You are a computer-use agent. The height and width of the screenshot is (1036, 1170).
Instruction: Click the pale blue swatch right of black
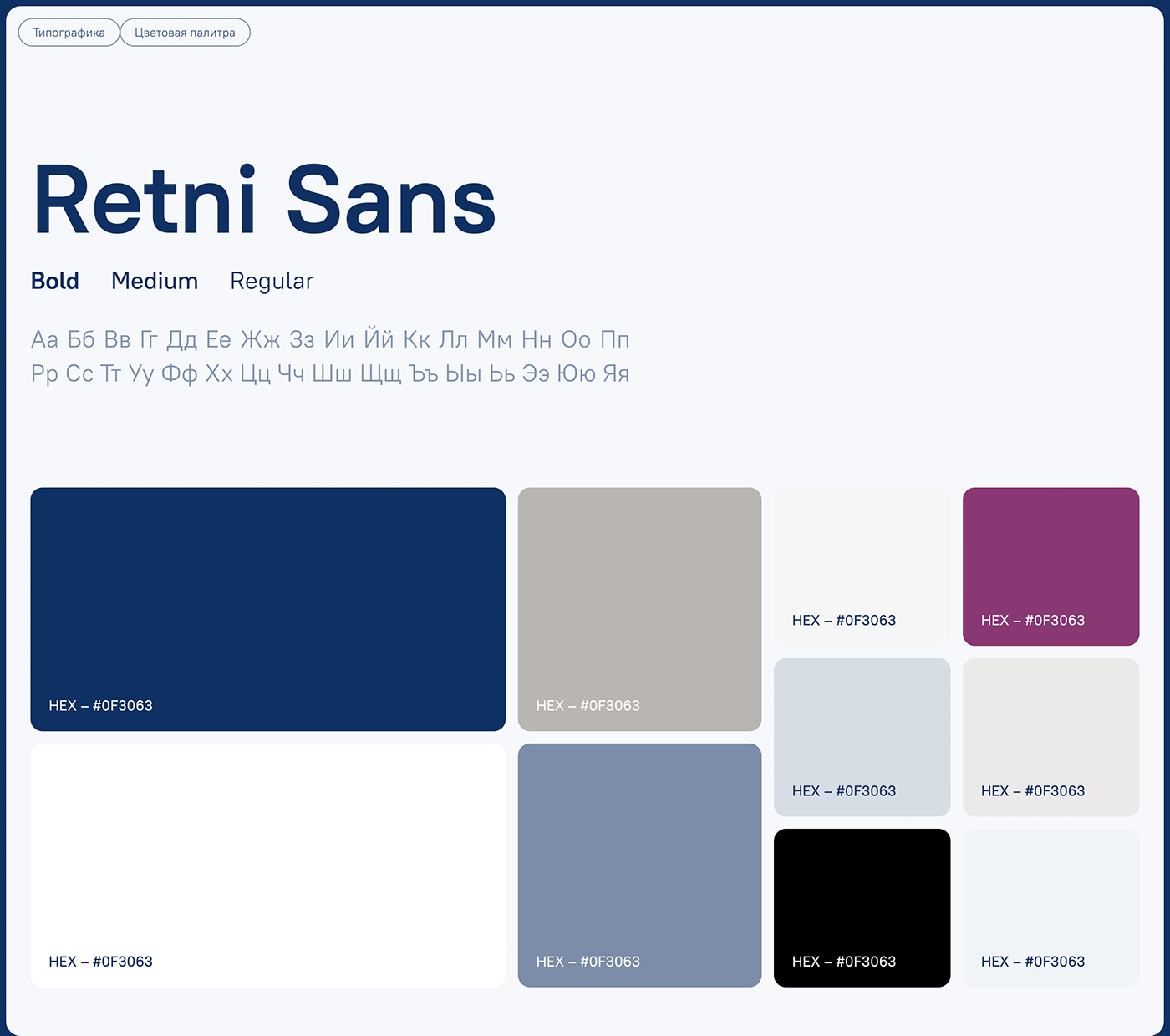(x=1051, y=907)
